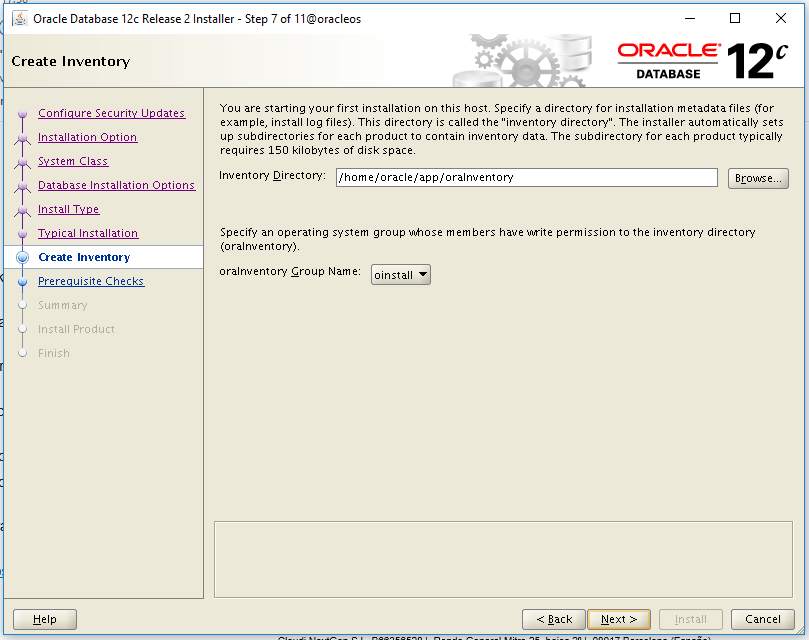
Task: Click the System Class step marker
Action: tap(22, 162)
